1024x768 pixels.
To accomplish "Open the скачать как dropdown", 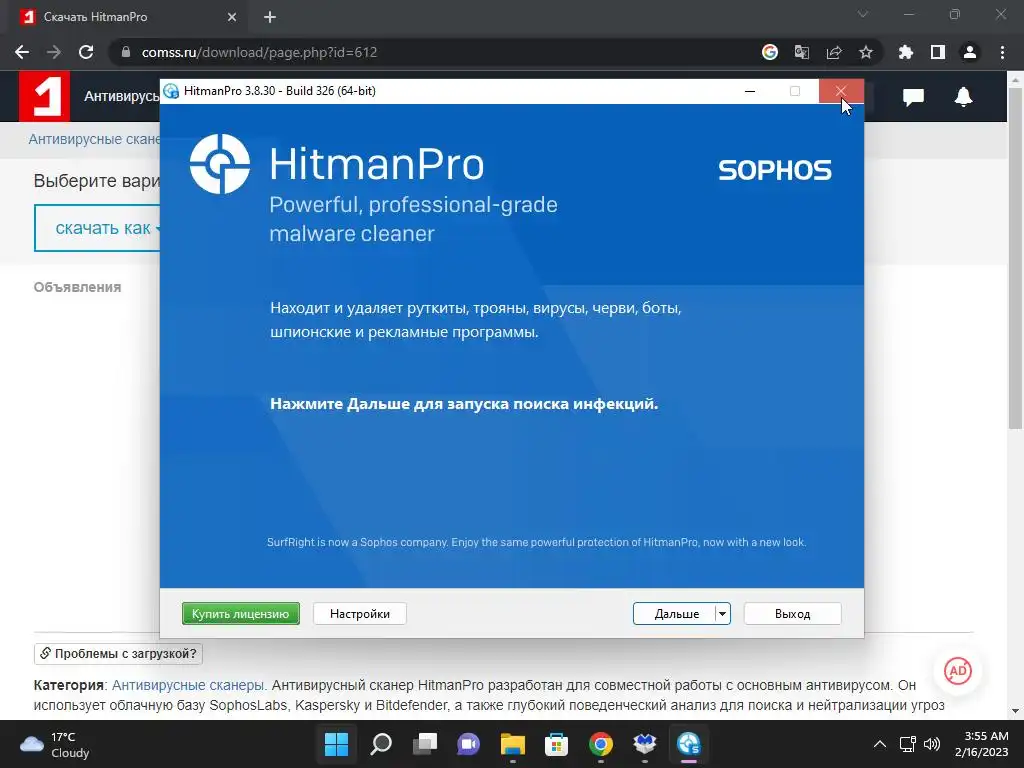I will coord(98,228).
